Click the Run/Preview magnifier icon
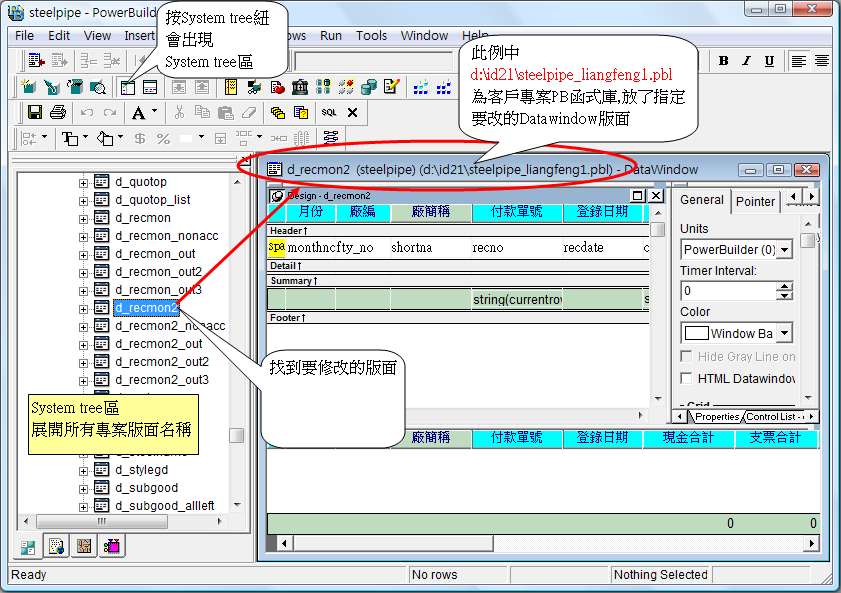 98,87
